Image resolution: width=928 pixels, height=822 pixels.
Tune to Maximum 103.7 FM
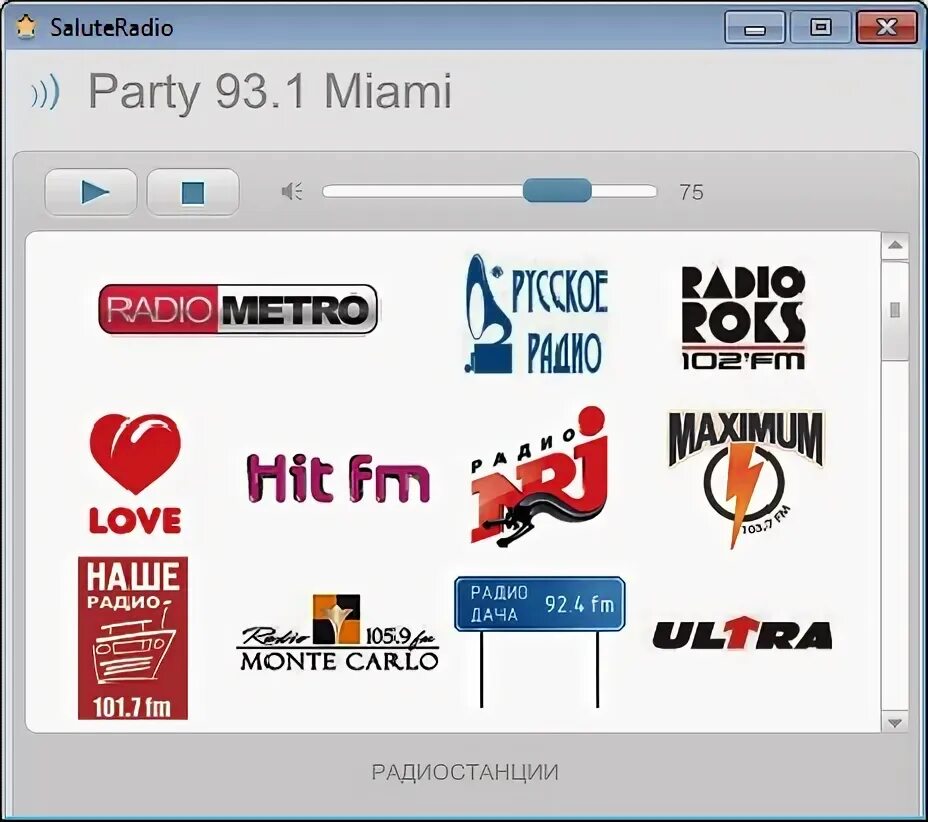746,479
